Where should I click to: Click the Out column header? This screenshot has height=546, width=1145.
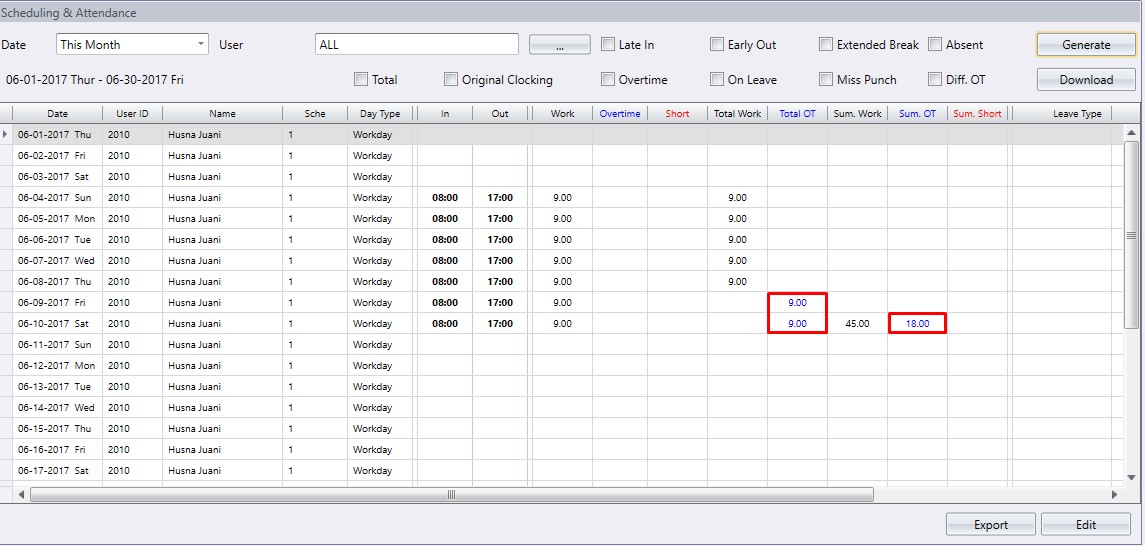pos(499,114)
